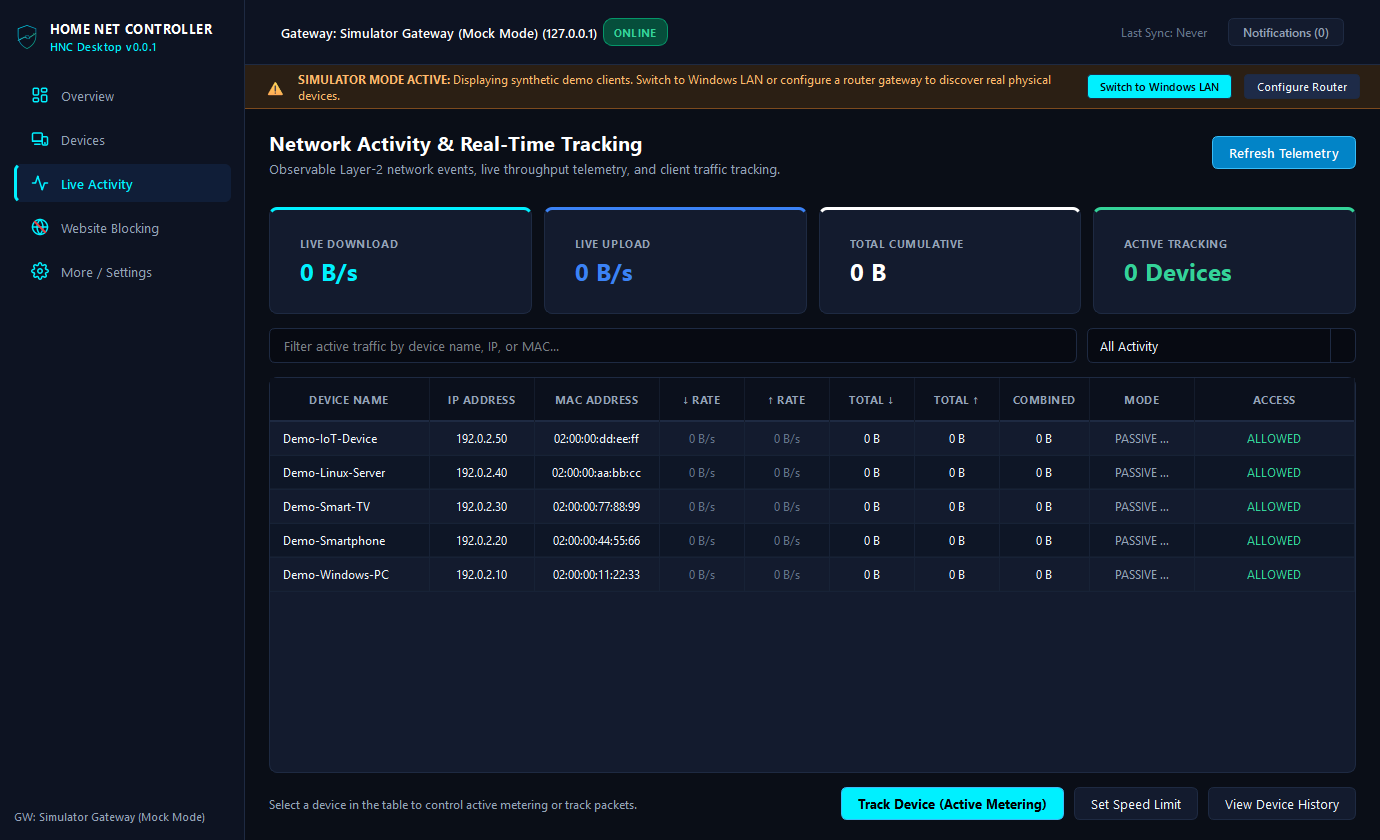Click Last Sync: Never text
This screenshot has height=840, width=1380.
1164,33
